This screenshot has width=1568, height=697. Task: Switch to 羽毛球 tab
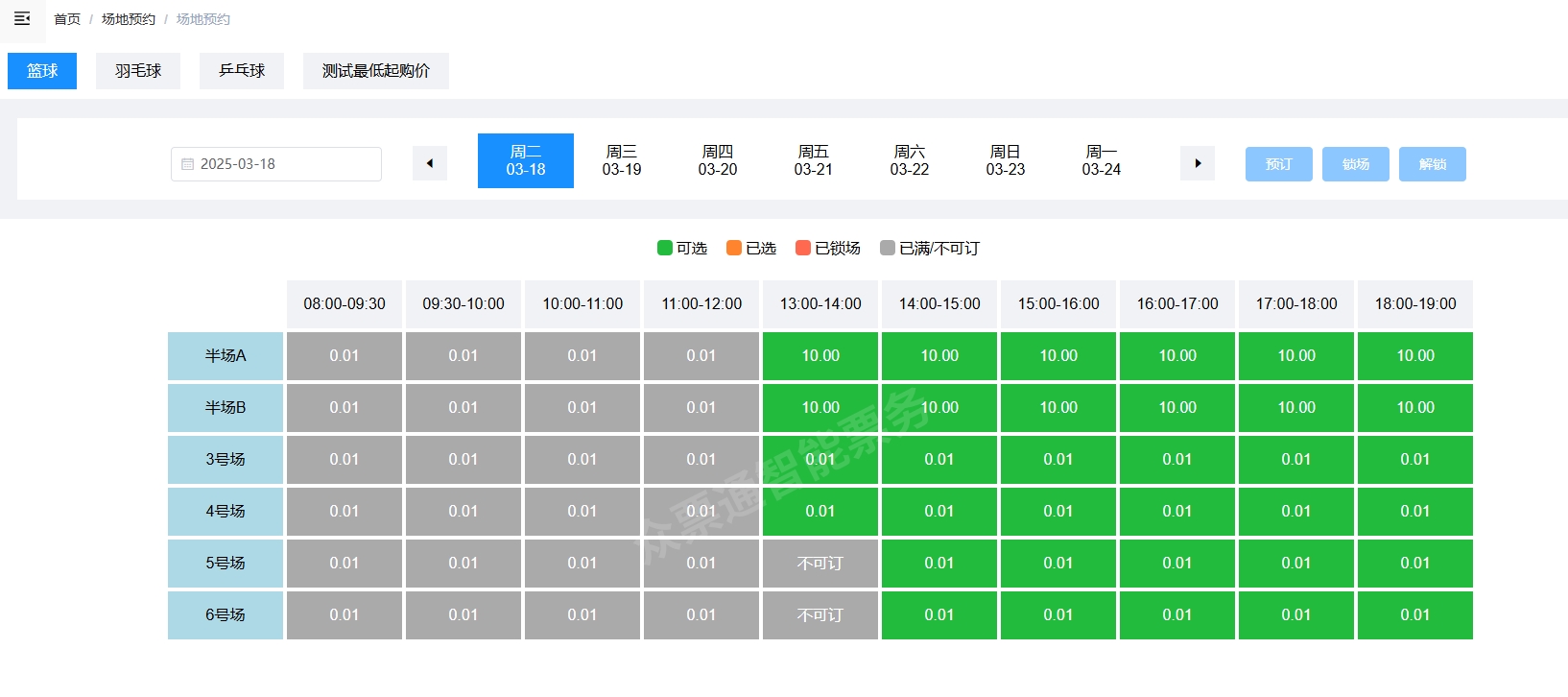point(138,71)
